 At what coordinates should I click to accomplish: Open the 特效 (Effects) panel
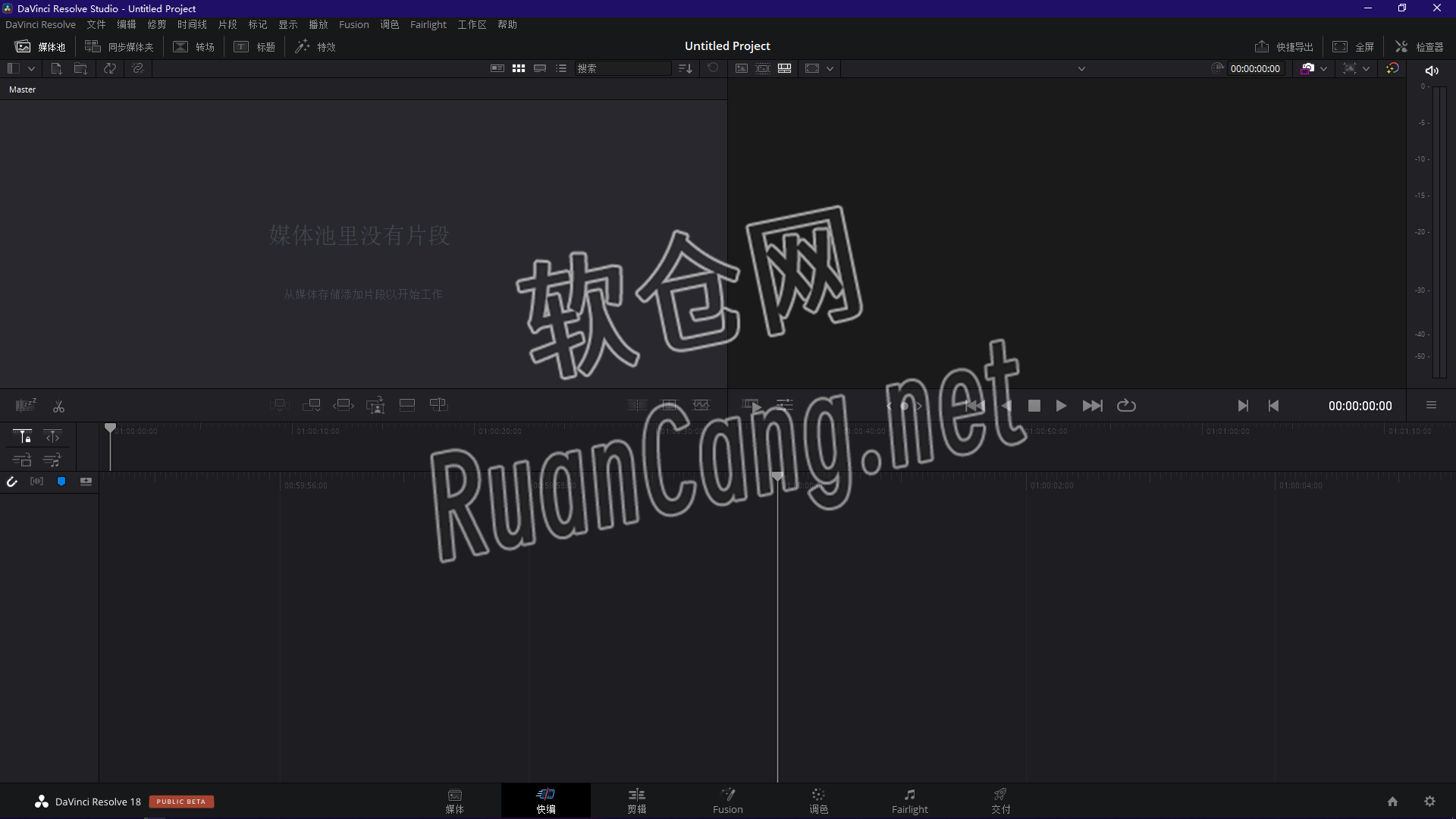coord(315,47)
